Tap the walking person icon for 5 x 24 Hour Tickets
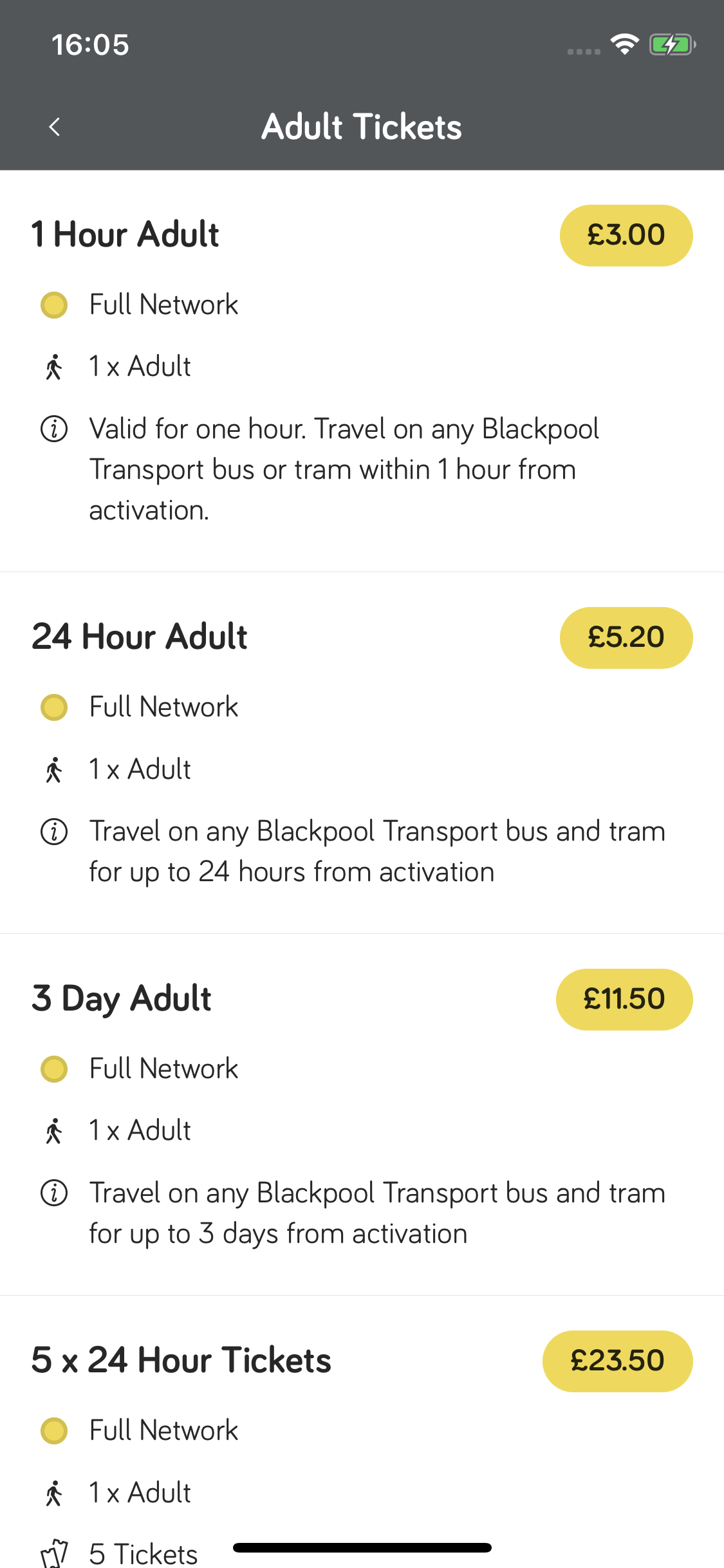 pyautogui.click(x=54, y=1493)
